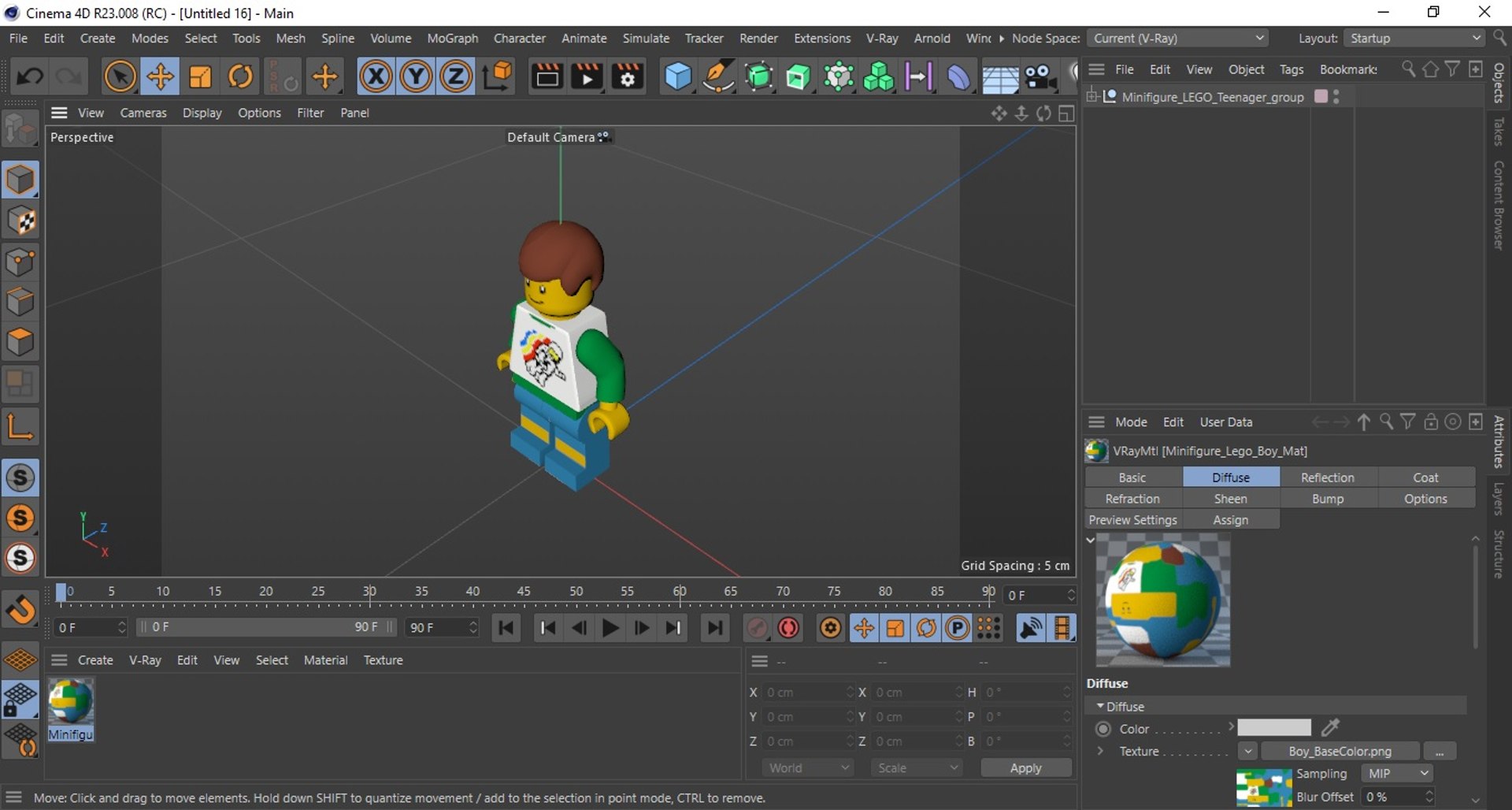Viewport: 1512px width, 810px height.
Task: Toggle Autokeying button
Action: point(789,628)
